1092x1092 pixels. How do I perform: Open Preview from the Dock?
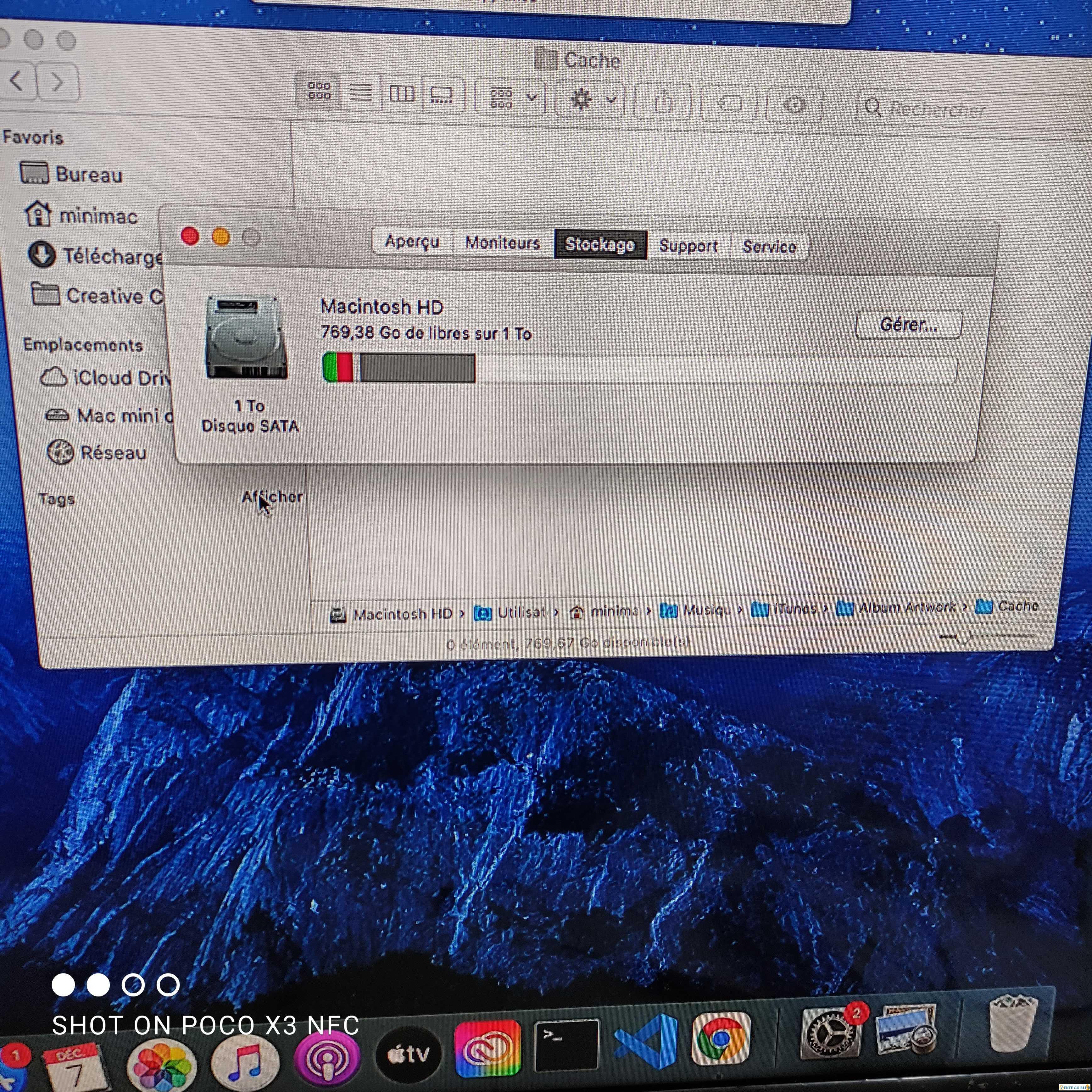tap(906, 1030)
